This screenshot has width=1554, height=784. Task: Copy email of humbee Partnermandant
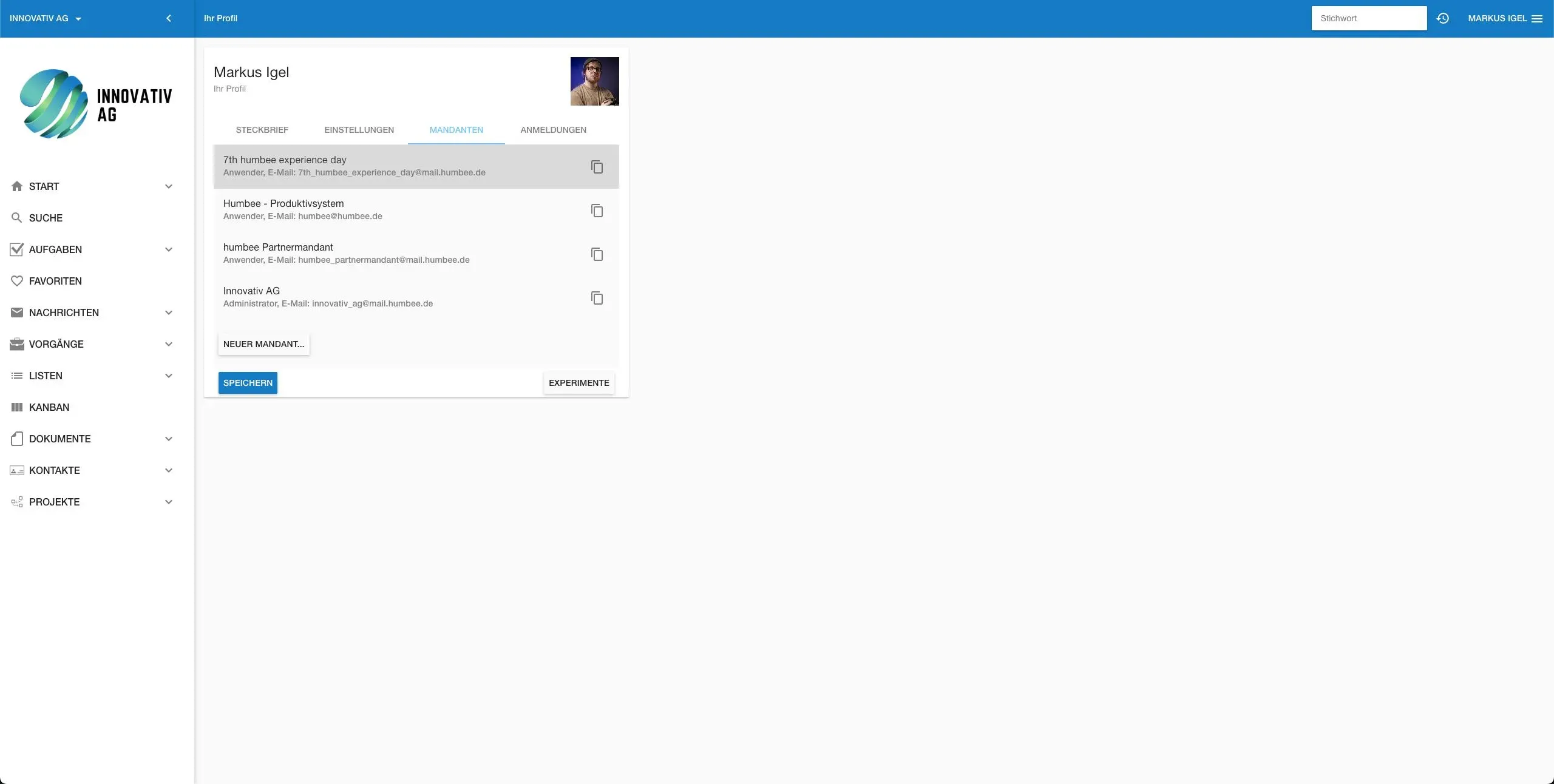click(597, 254)
